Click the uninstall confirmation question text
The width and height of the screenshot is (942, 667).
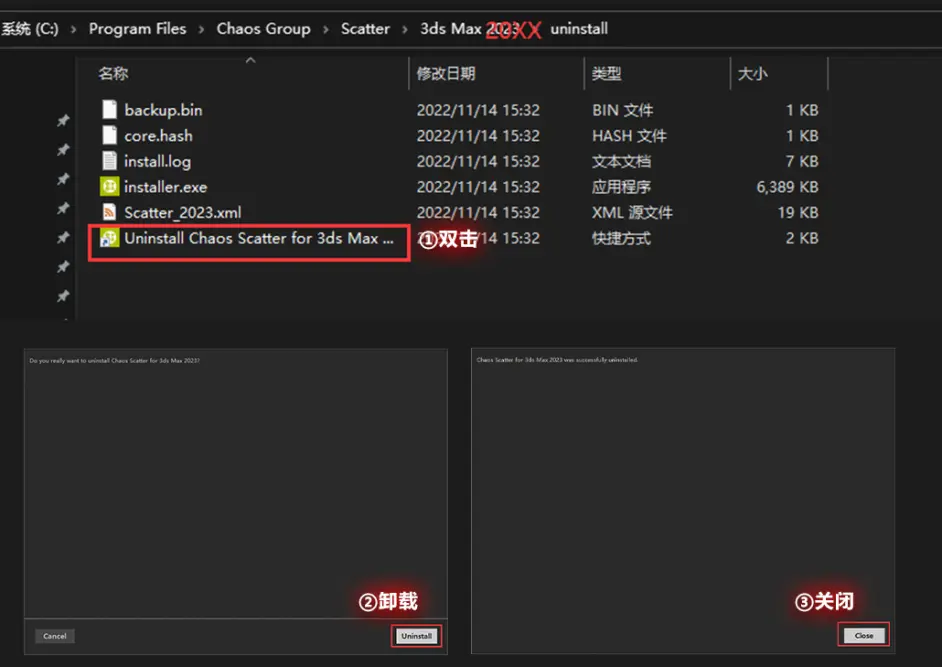click(x=114, y=361)
